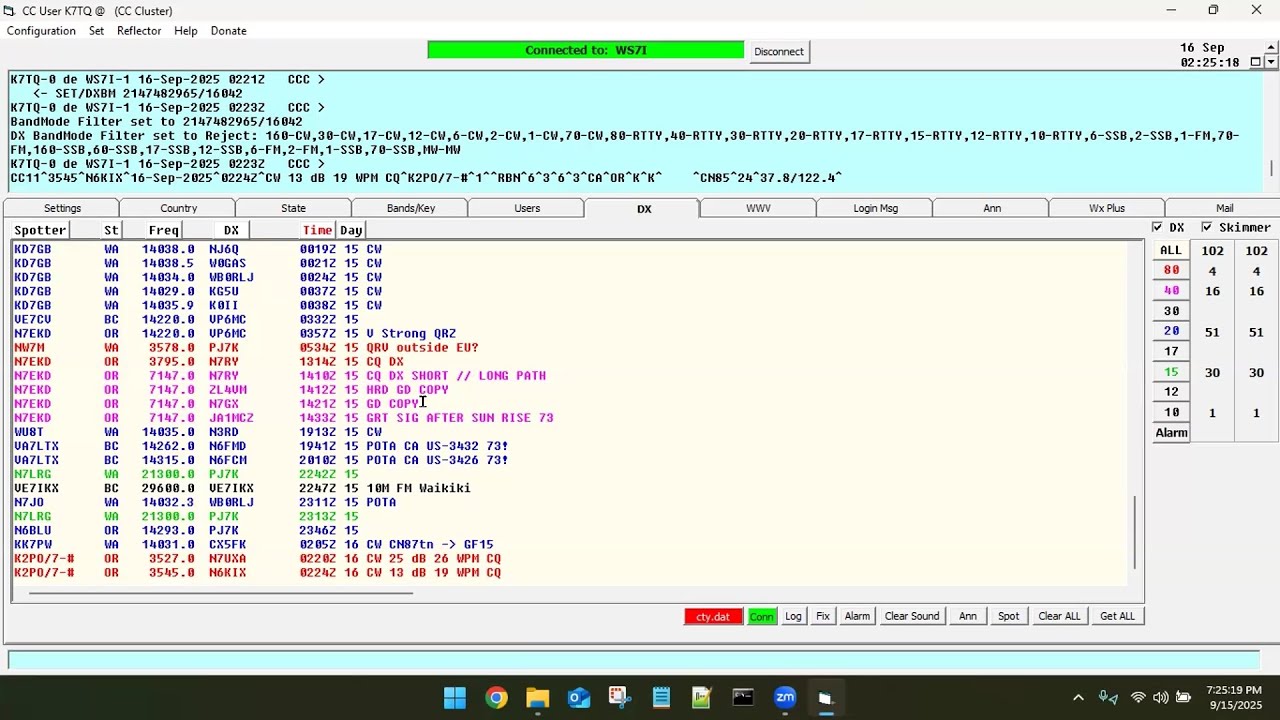Sort by the Freq column header
Image resolution: width=1280 pixels, height=720 pixels.
(x=163, y=230)
